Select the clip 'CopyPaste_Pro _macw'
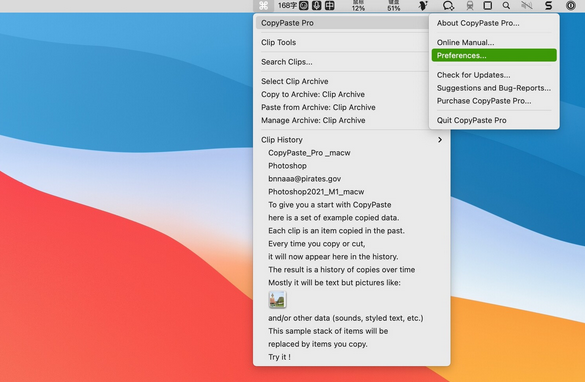 point(351,153)
